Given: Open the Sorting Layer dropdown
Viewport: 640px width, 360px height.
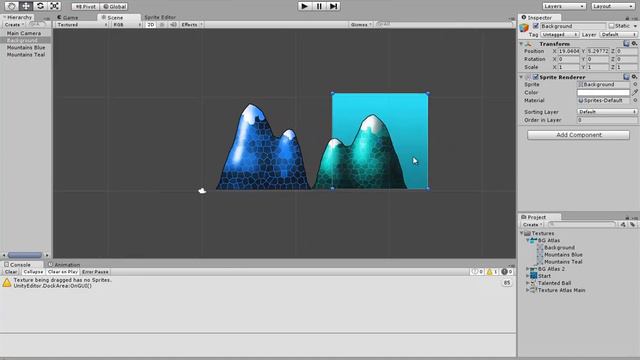Looking at the screenshot, I should pyautogui.click(x=607, y=111).
